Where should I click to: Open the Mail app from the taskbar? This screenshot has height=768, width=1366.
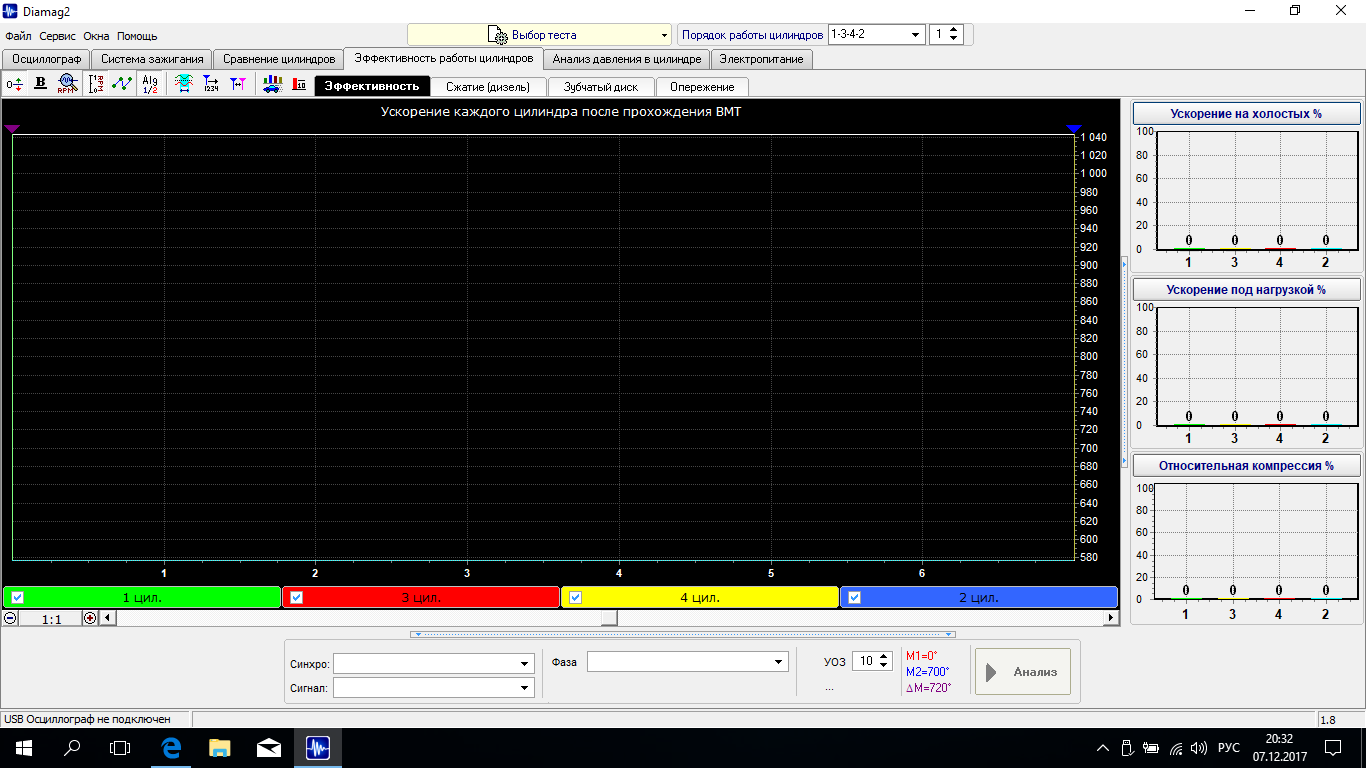[268, 747]
